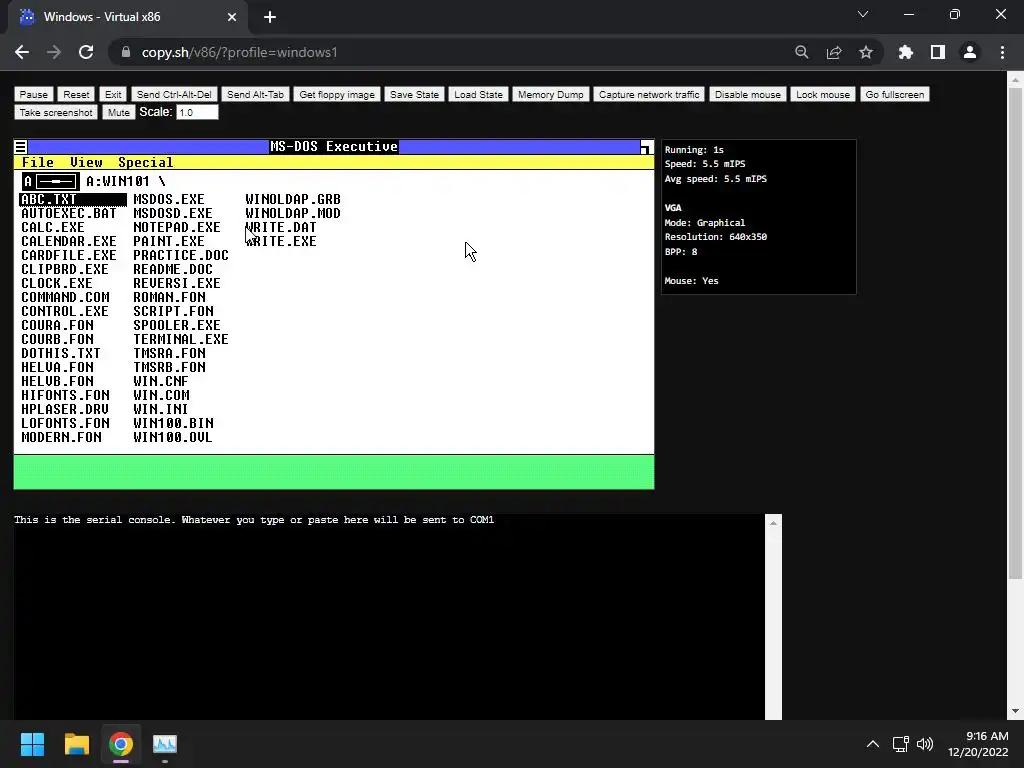Select the file NOTEPAD.EXE
1024x768 pixels.
(x=177, y=227)
